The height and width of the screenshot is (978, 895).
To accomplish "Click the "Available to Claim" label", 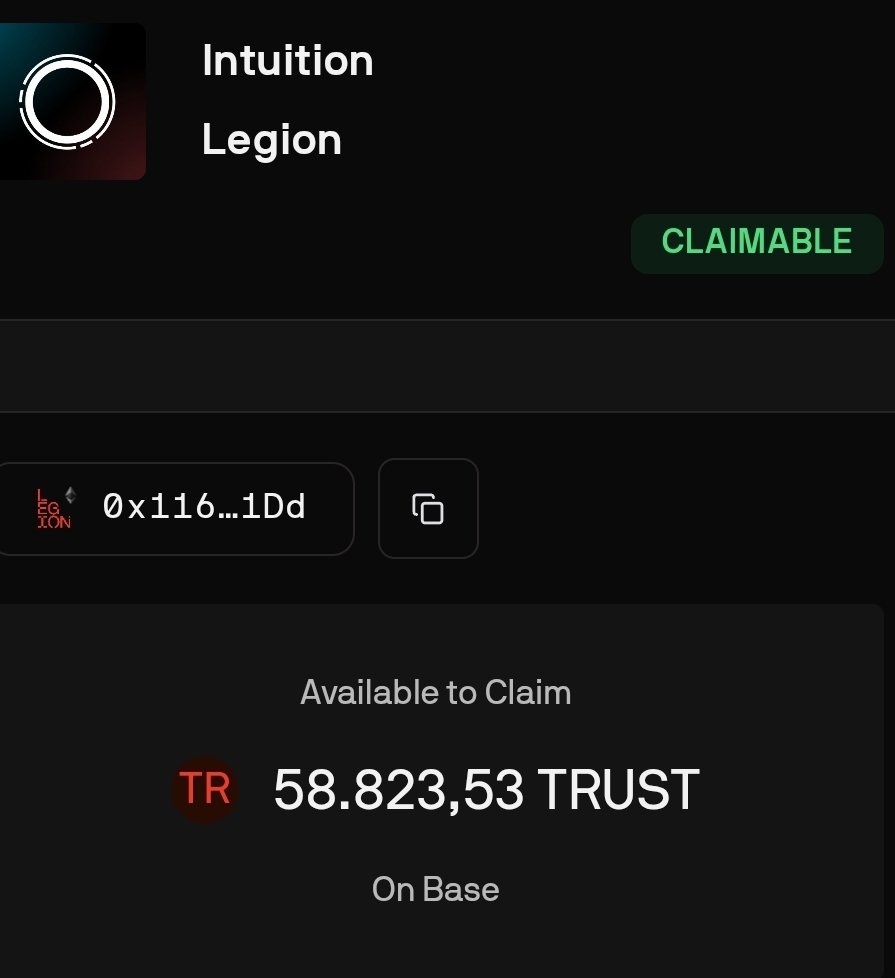I will coord(435,692).
